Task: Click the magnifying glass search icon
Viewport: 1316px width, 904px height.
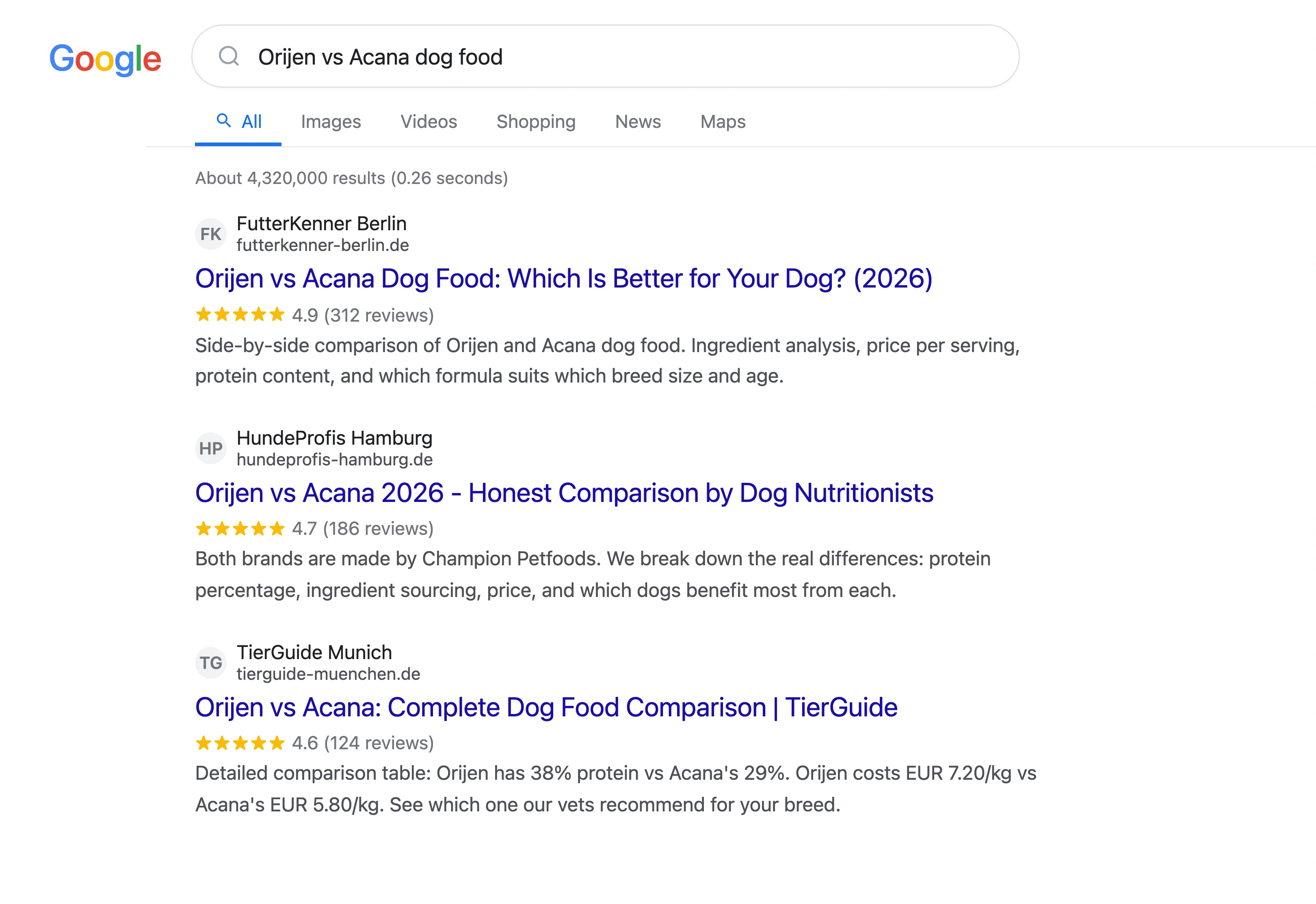Action: [229, 56]
